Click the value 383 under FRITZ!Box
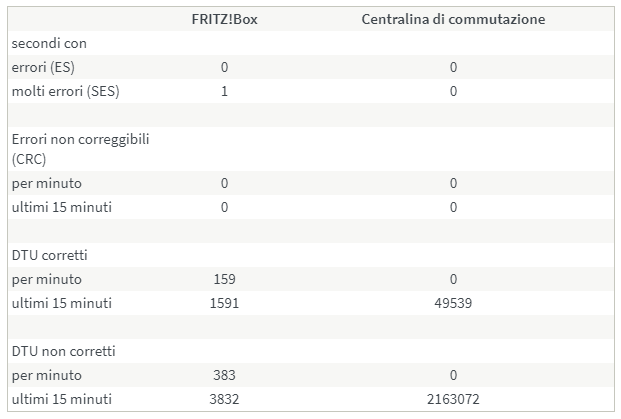621x419 pixels. coord(224,376)
